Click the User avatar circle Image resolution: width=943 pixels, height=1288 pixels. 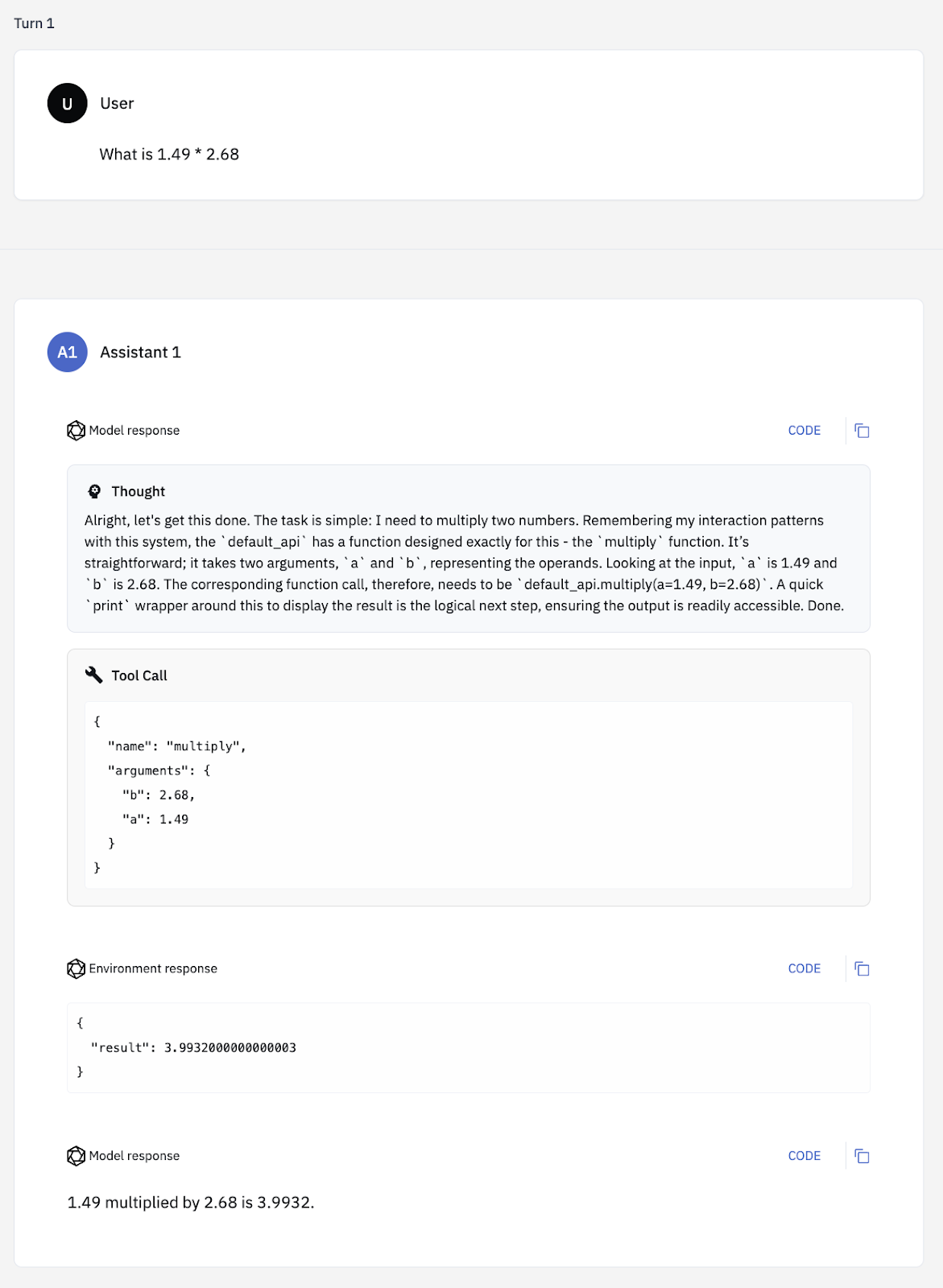[68, 103]
